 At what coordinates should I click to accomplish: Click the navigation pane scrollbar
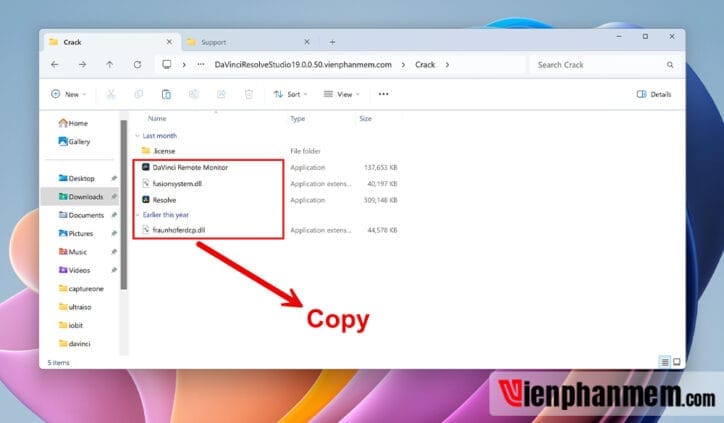tap(124, 205)
